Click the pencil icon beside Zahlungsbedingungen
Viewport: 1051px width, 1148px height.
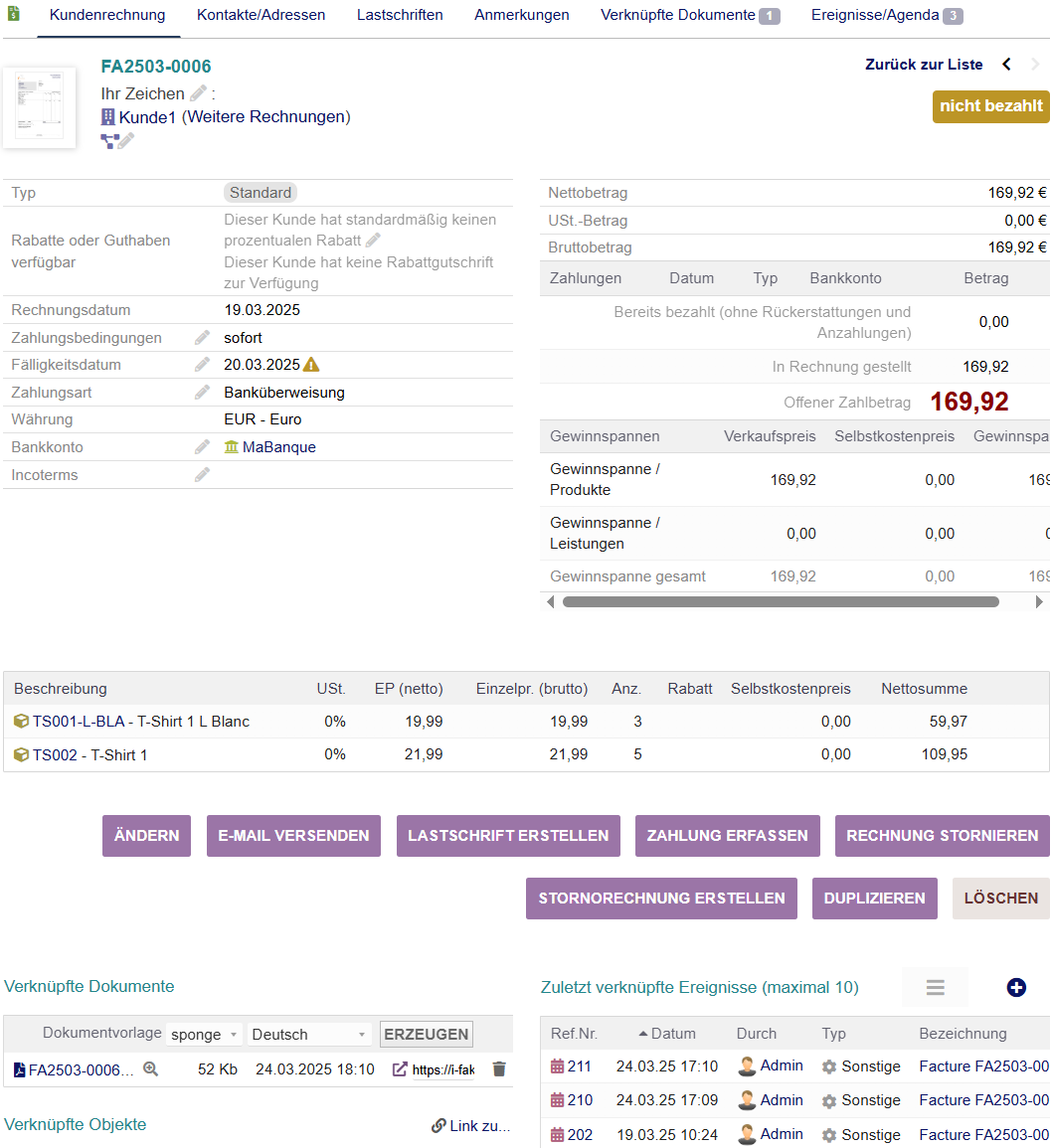(x=202, y=338)
